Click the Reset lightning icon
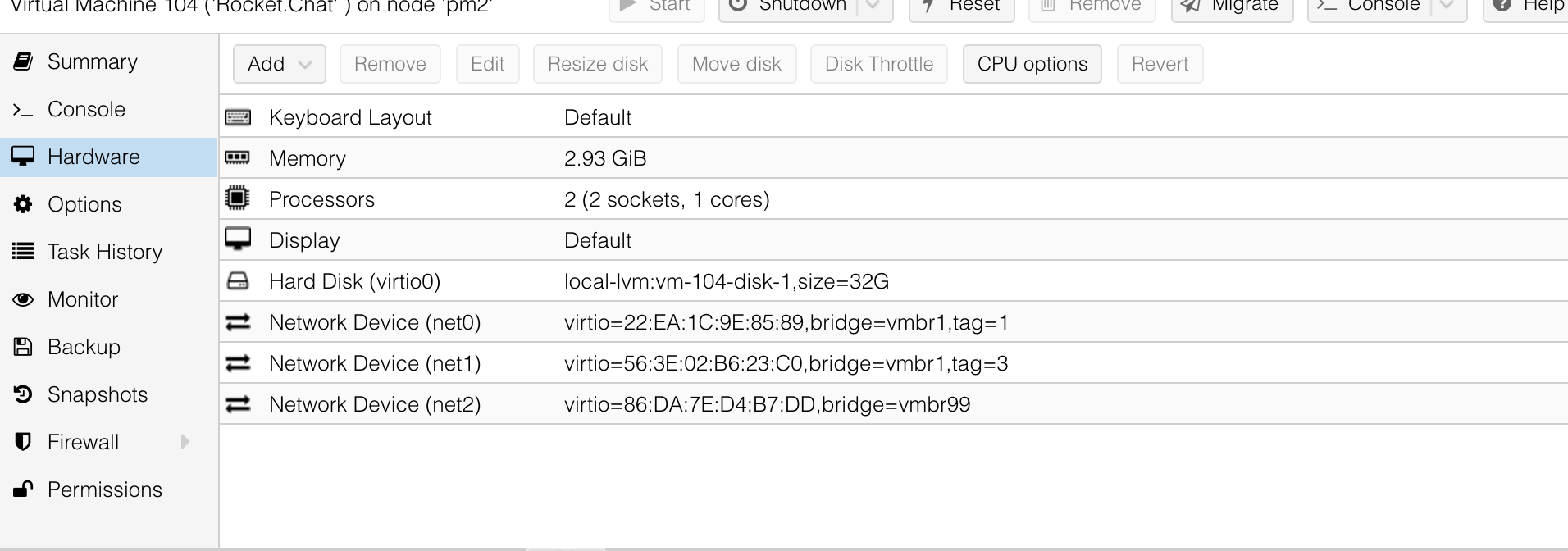The width and height of the screenshot is (1568, 551). [x=928, y=6]
